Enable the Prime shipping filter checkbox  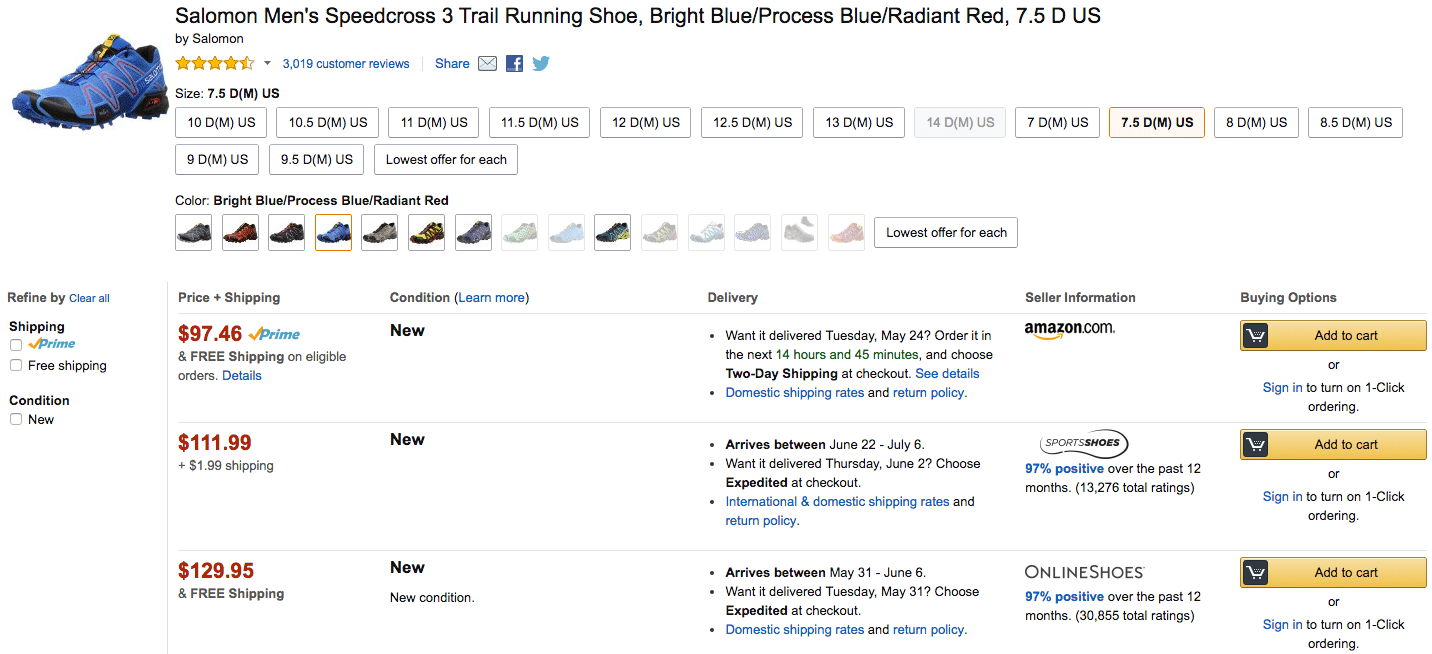click(16, 345)
